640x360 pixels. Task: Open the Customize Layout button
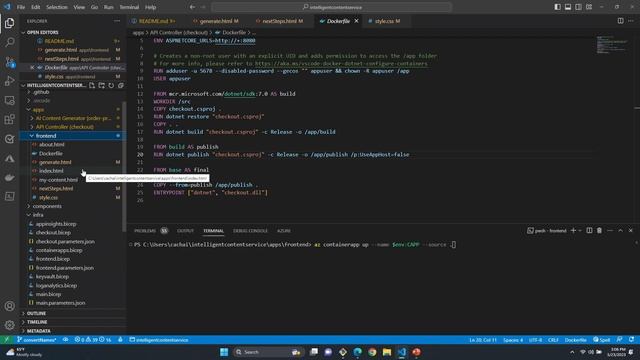[589, 7]
